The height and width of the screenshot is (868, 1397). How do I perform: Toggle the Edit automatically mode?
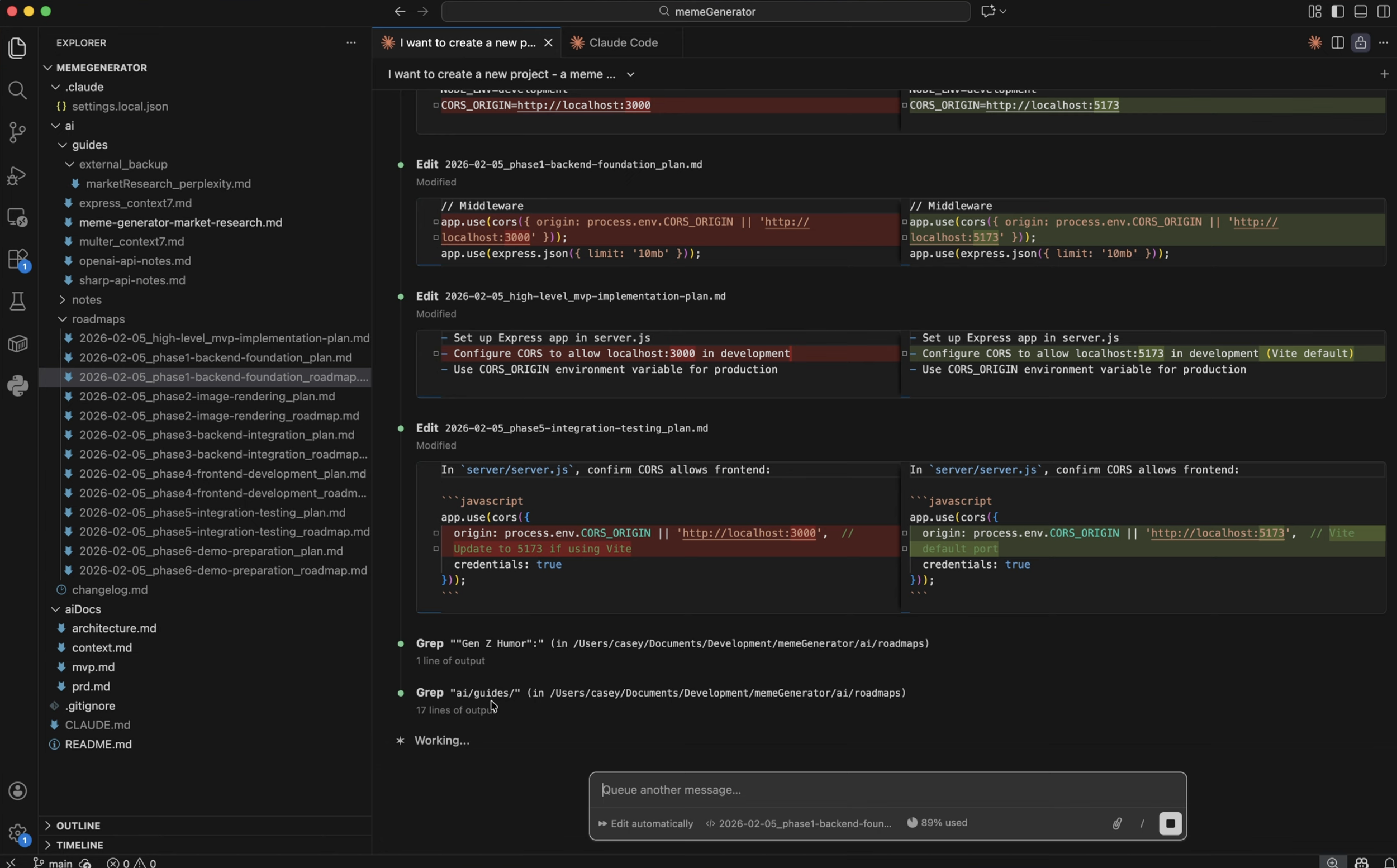tap(645, 824)
